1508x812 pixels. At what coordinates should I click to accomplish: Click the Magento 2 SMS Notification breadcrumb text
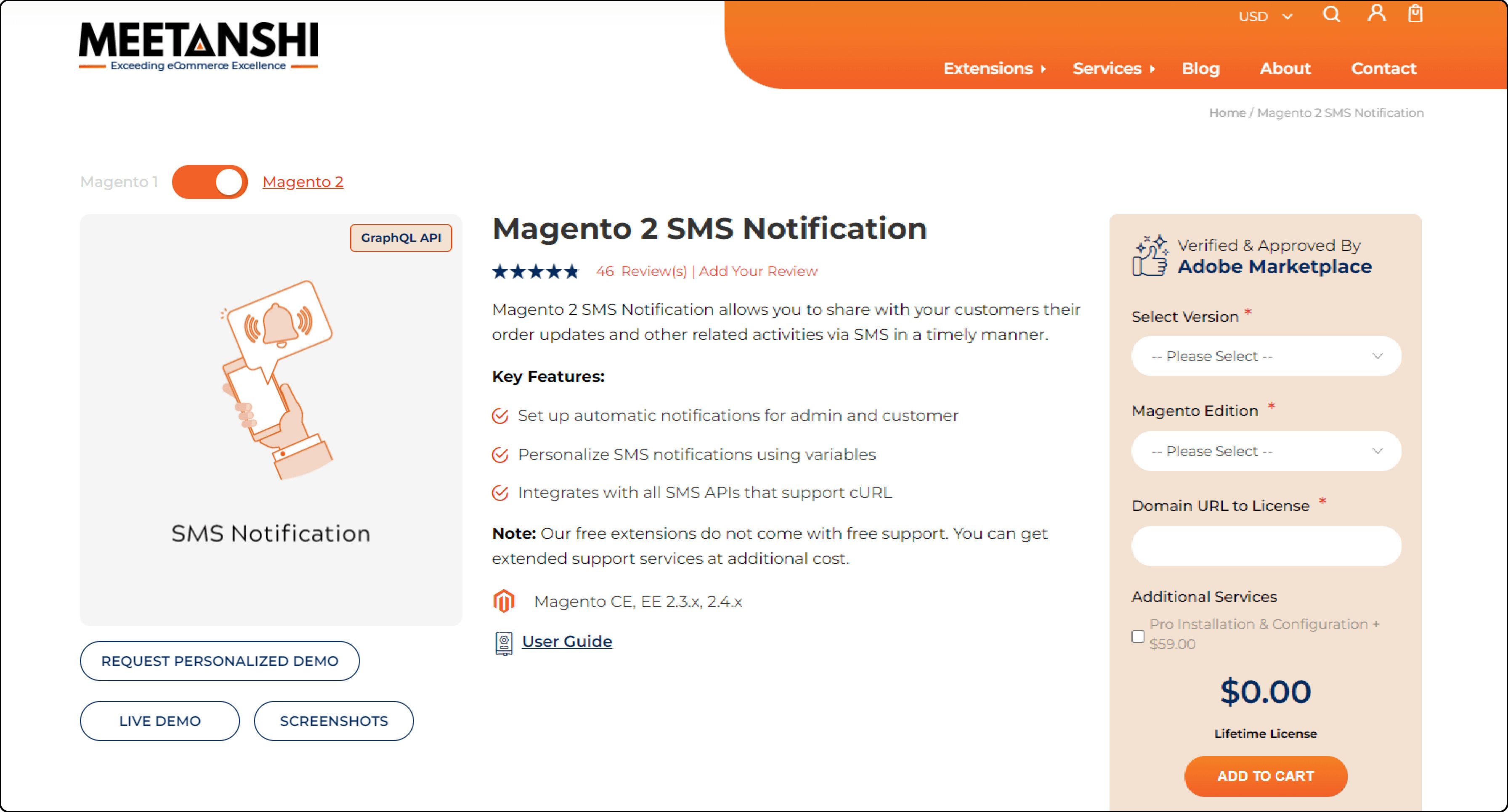tap(1340, 112)
